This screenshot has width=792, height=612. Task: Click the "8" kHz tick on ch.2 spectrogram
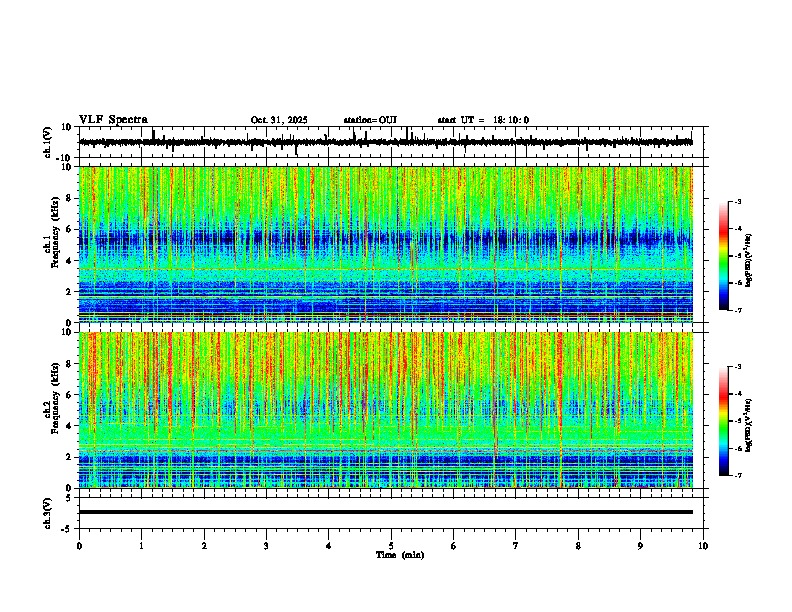point(70,364)
